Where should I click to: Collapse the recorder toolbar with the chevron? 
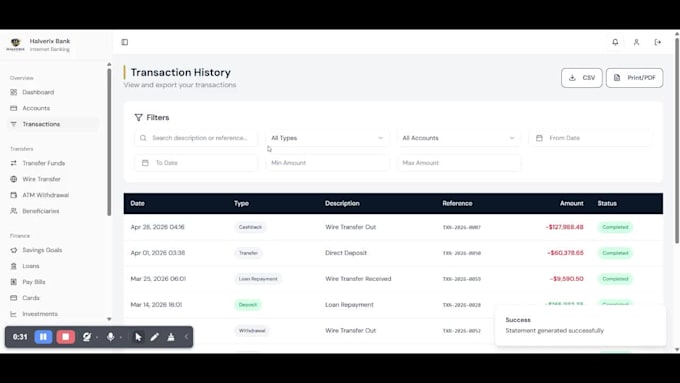[x=186, y=337]
